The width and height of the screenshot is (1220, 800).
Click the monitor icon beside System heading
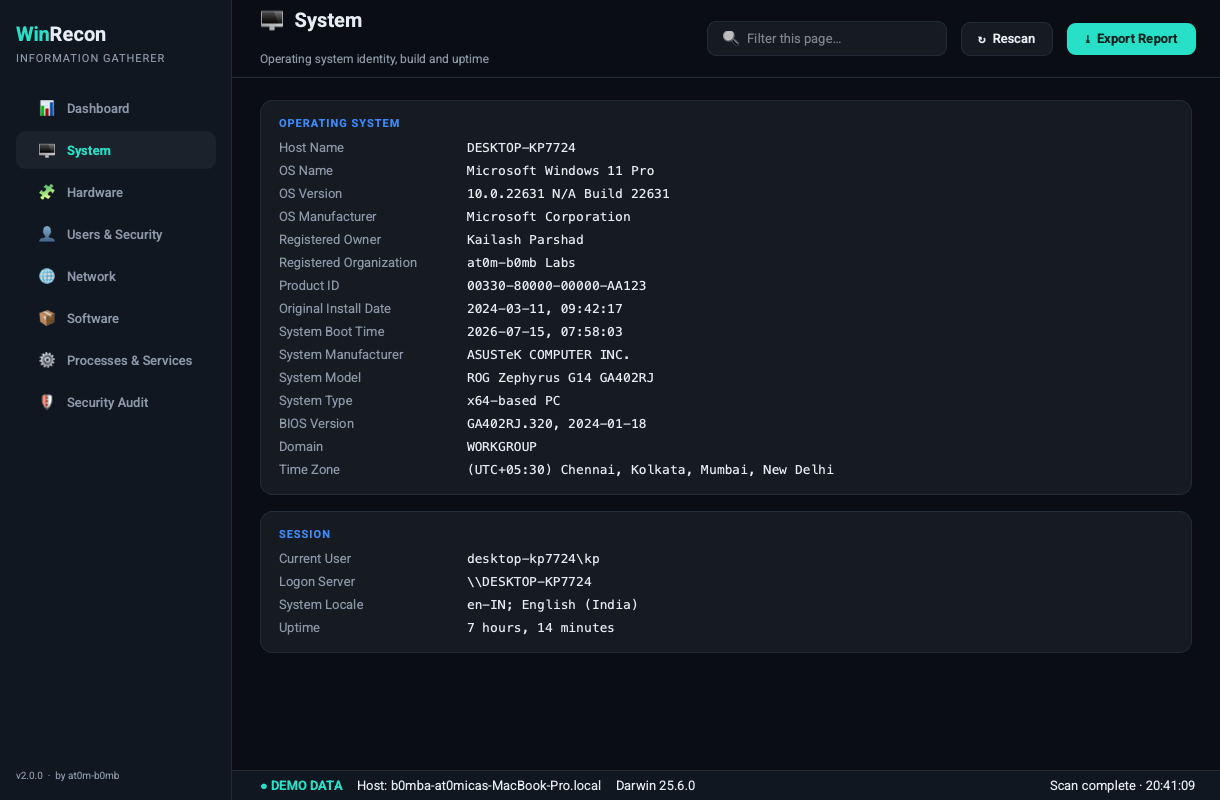pos(272,20)
